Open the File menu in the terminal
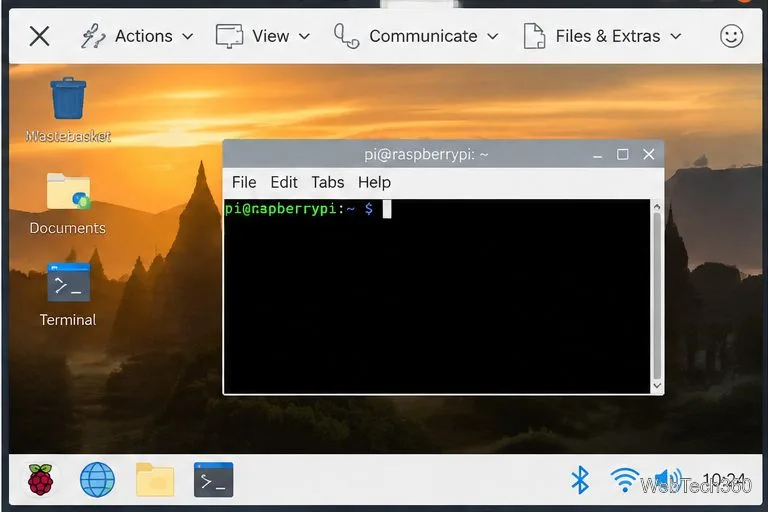 244,182
